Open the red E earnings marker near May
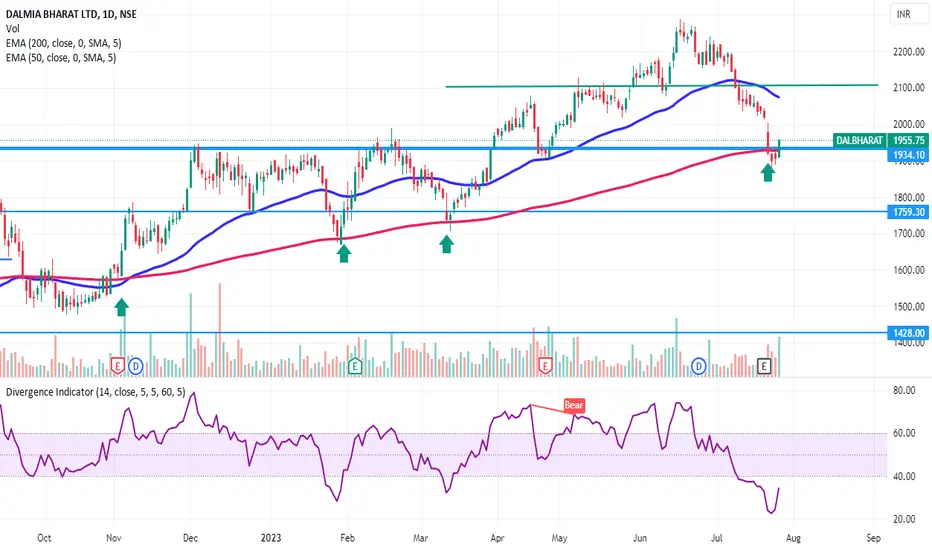This screenshot has width=932, height=550. pos(545,366)
